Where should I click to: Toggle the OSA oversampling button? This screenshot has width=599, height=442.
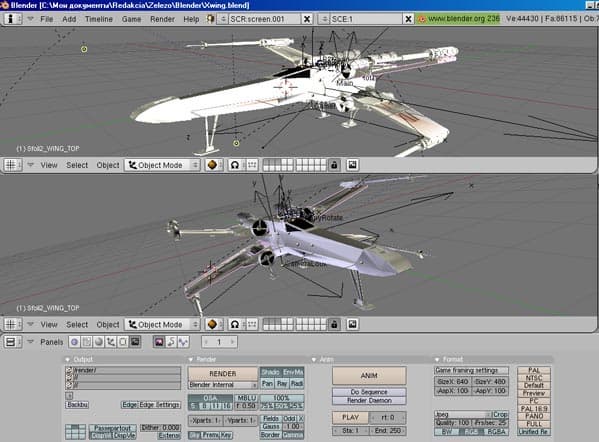tap(210, 398)
